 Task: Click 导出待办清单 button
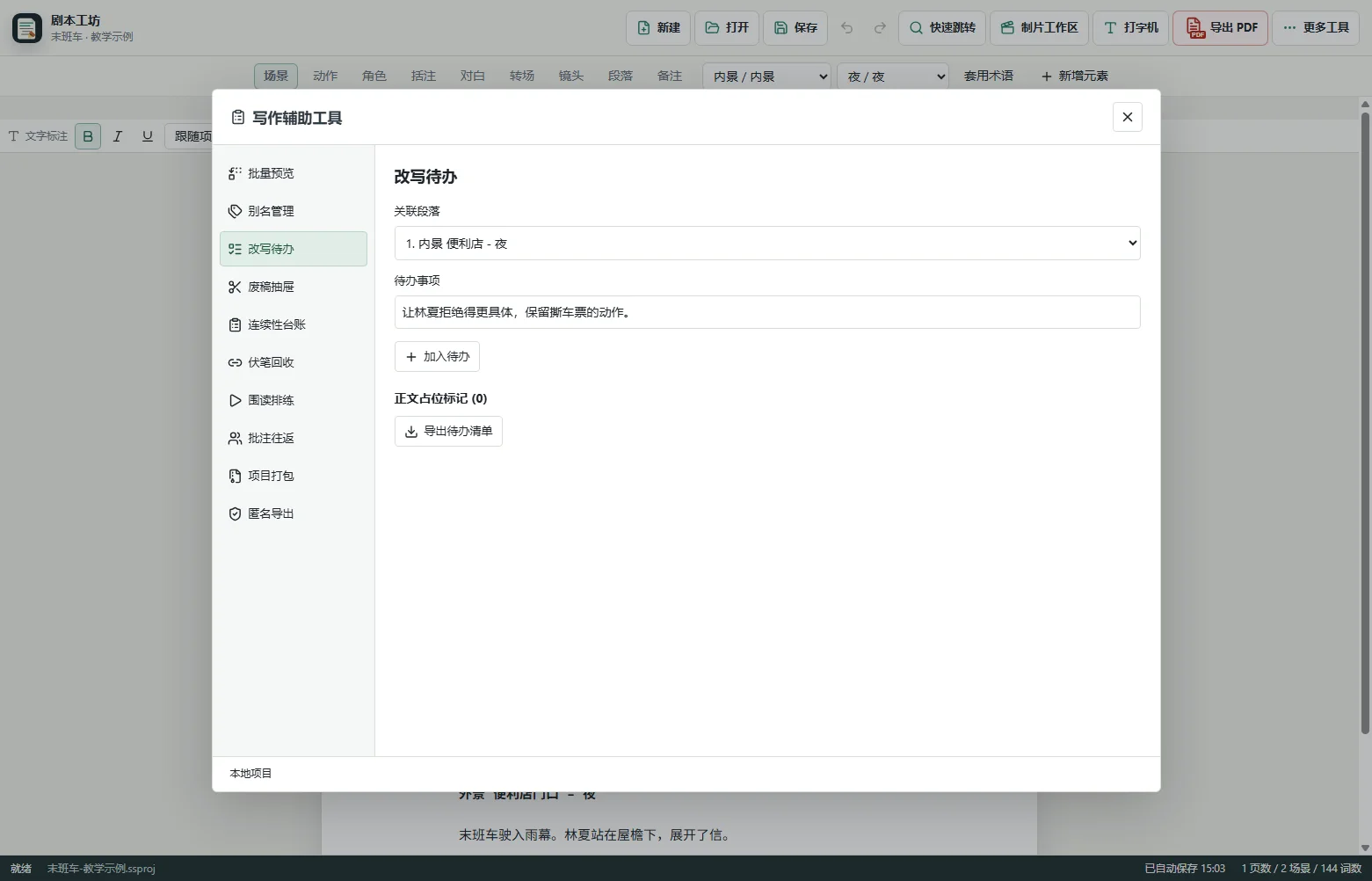(x=448, y=432)
